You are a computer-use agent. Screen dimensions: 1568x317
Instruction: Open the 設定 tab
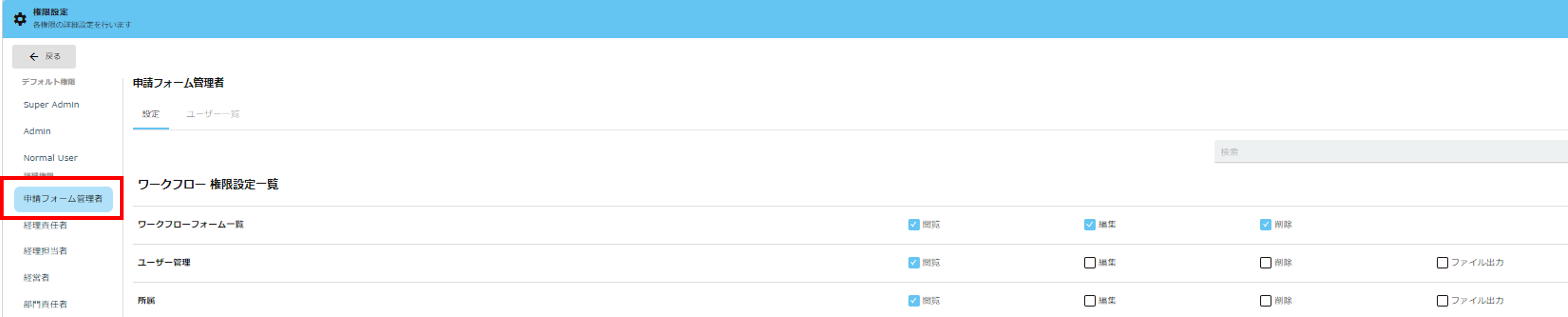(151, 114)
